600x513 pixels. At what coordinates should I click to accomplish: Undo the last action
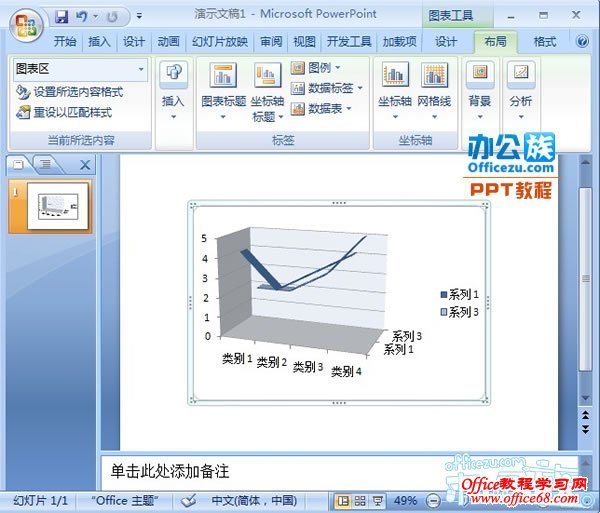(81, 16)
